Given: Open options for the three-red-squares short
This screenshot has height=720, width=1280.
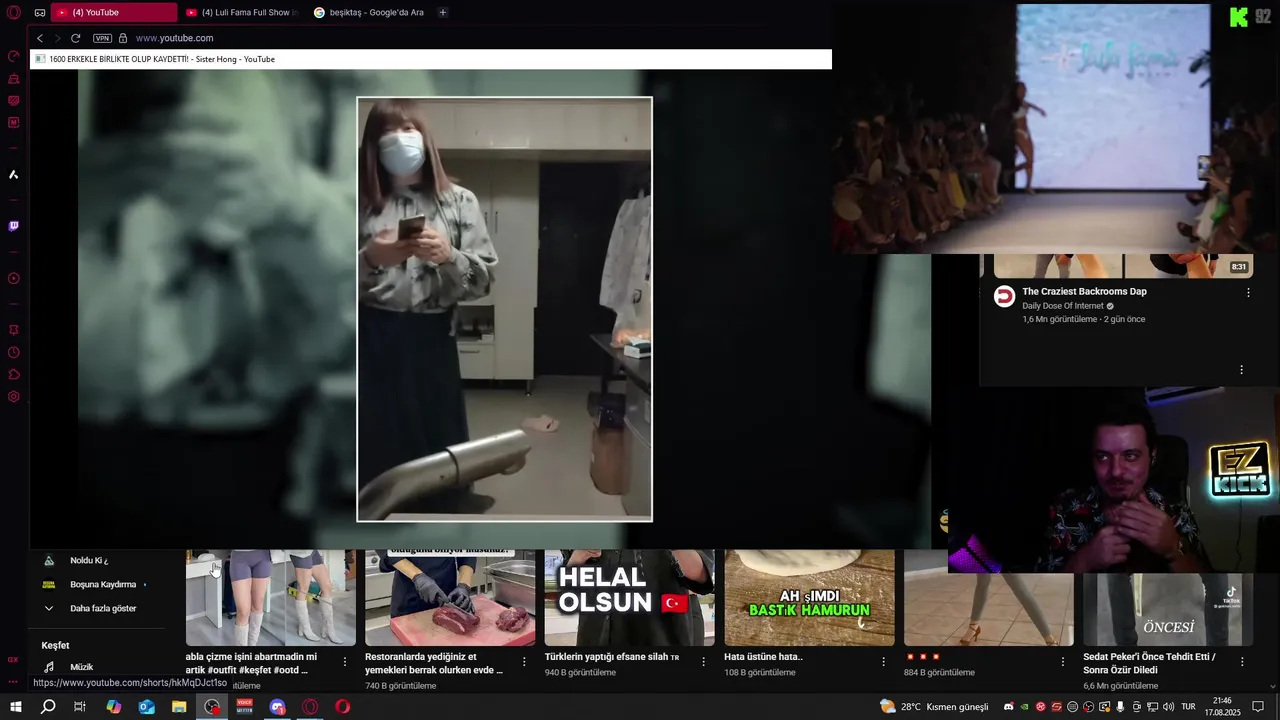Looking at the screenshot, I should click(x=1063, y=662).
